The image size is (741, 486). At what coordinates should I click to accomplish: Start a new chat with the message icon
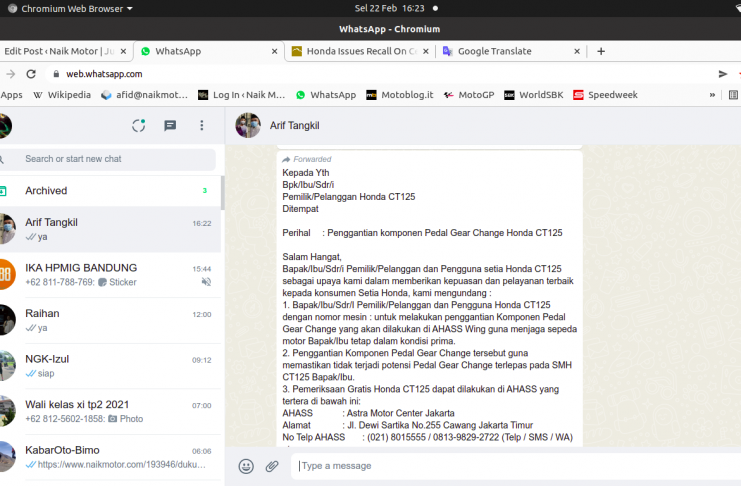coord(170,125)
